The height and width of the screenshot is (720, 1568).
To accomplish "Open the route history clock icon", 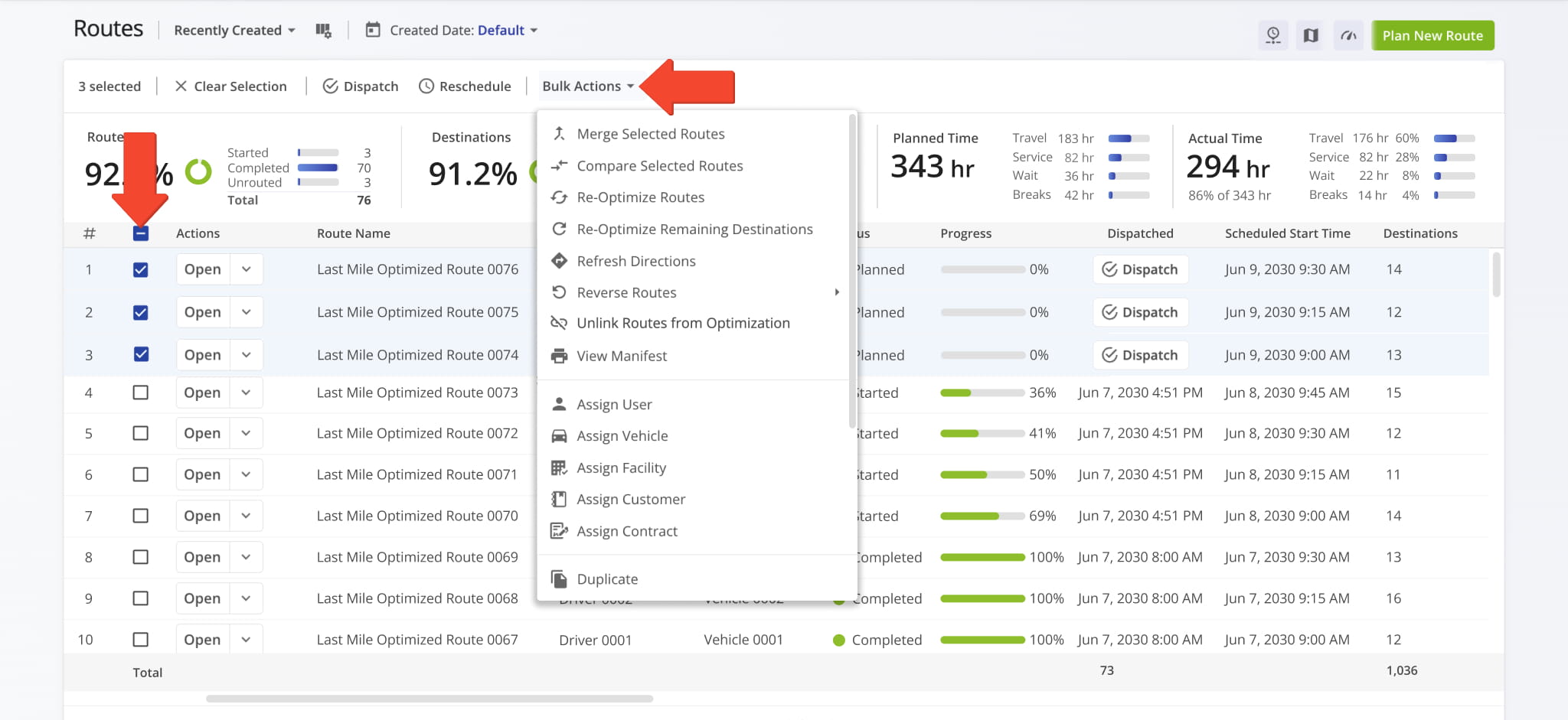I will pyautogui.click(x=1273, y=35).
